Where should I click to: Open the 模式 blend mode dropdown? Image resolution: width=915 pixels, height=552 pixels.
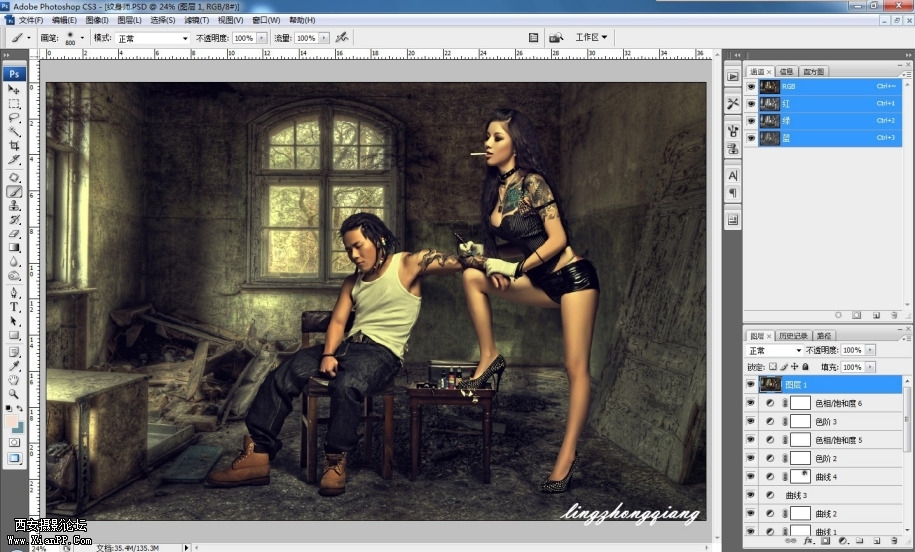point(152,38)
